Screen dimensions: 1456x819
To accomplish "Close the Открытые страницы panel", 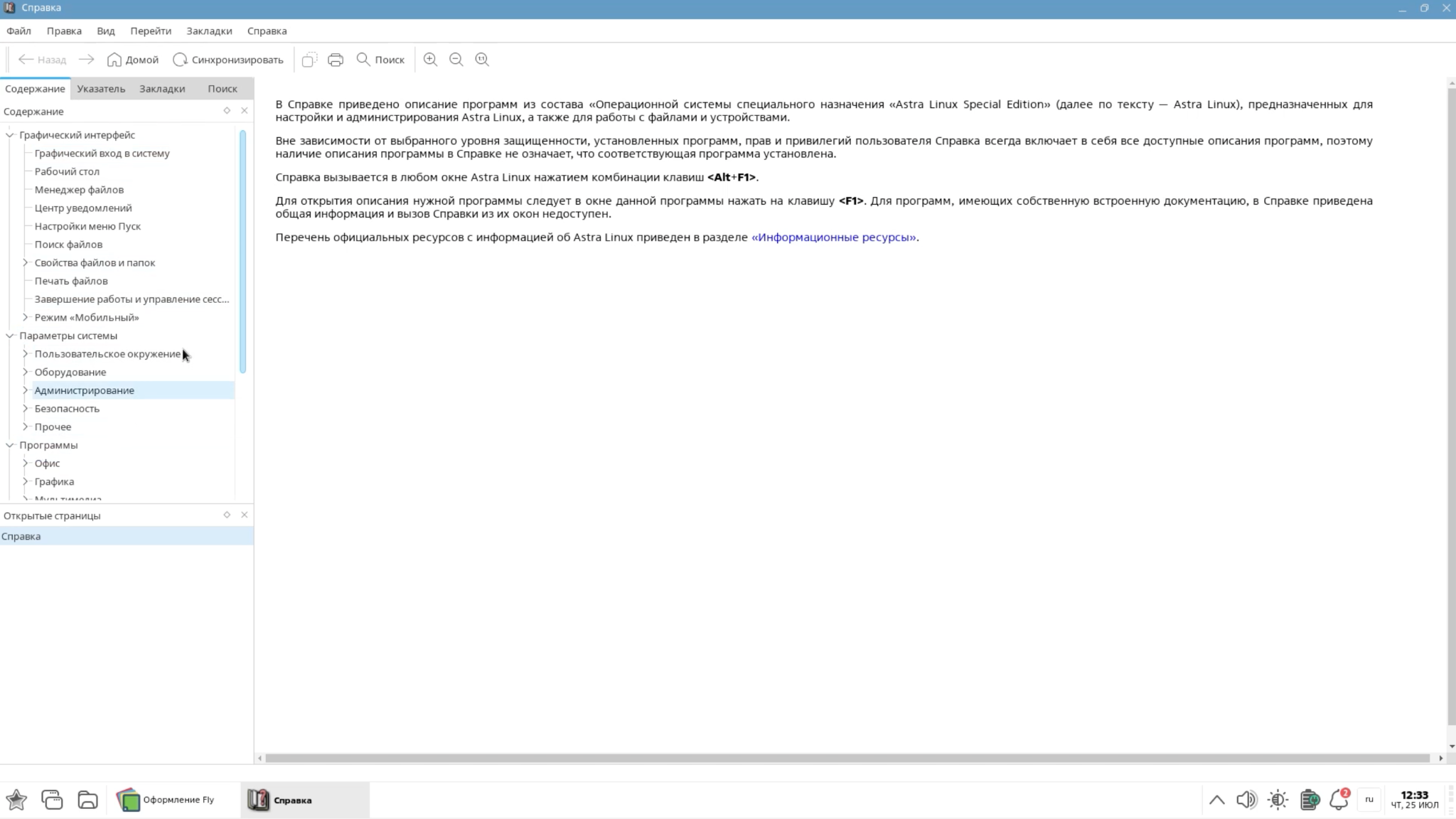I will pyautogui.click(x=245, y=515).
